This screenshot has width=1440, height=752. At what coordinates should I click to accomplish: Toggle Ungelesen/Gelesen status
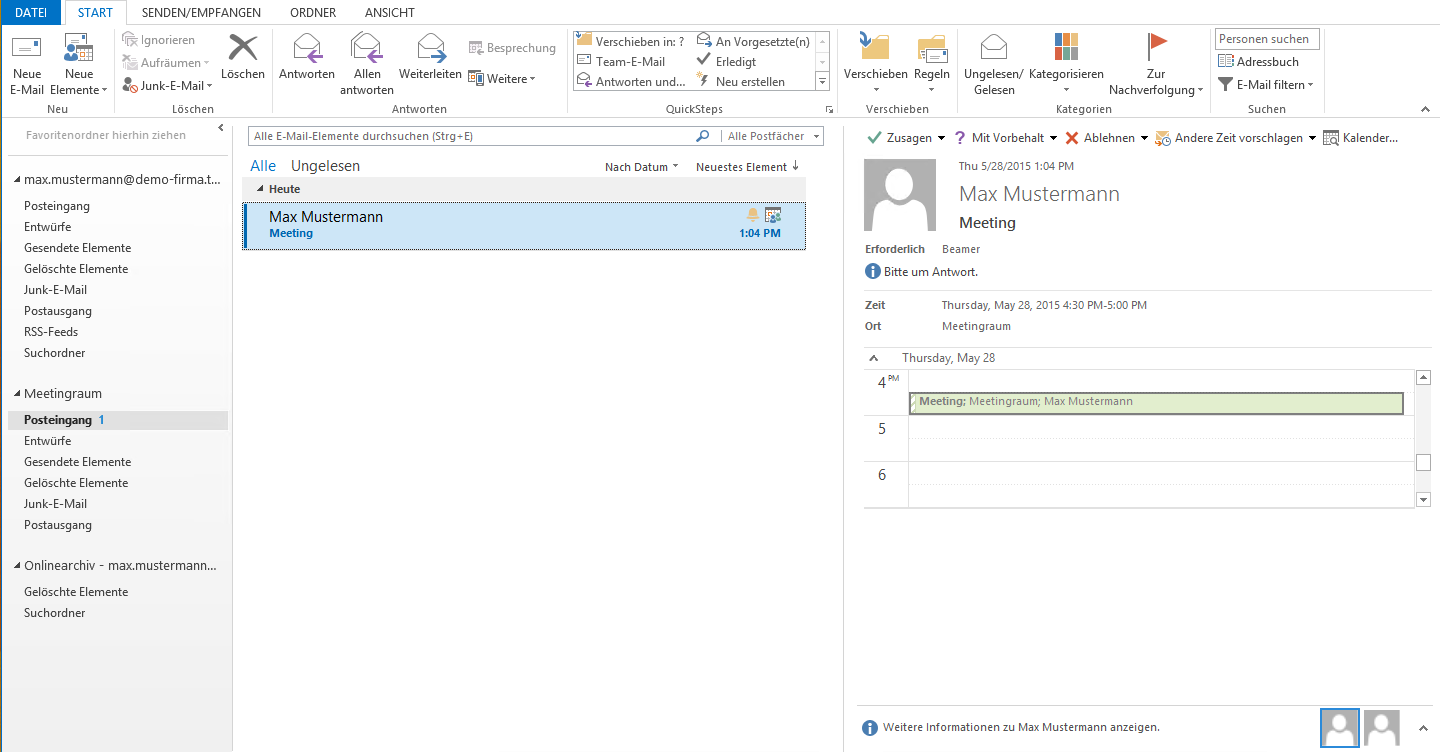point(993,65)
